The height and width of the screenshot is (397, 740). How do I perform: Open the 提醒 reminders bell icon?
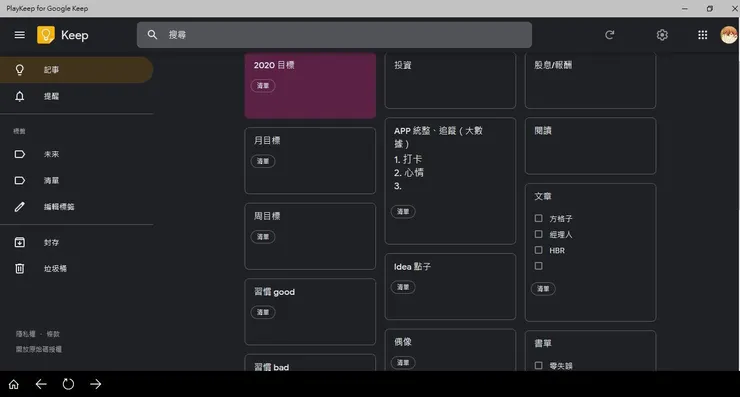pyautogui.click(x=19, y=96)
